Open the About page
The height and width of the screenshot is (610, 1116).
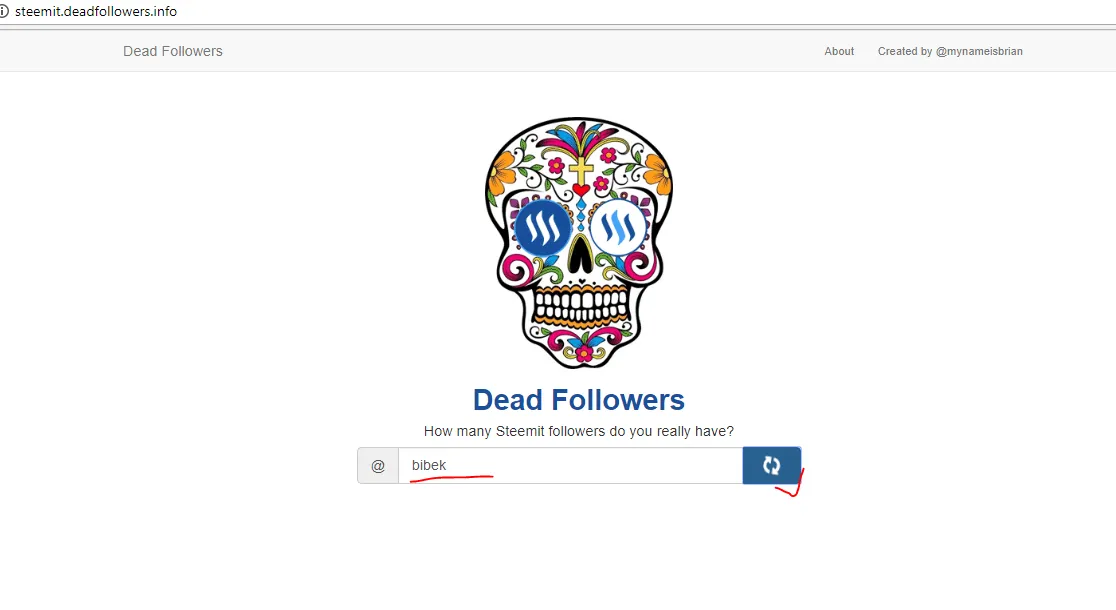[839, 51]
